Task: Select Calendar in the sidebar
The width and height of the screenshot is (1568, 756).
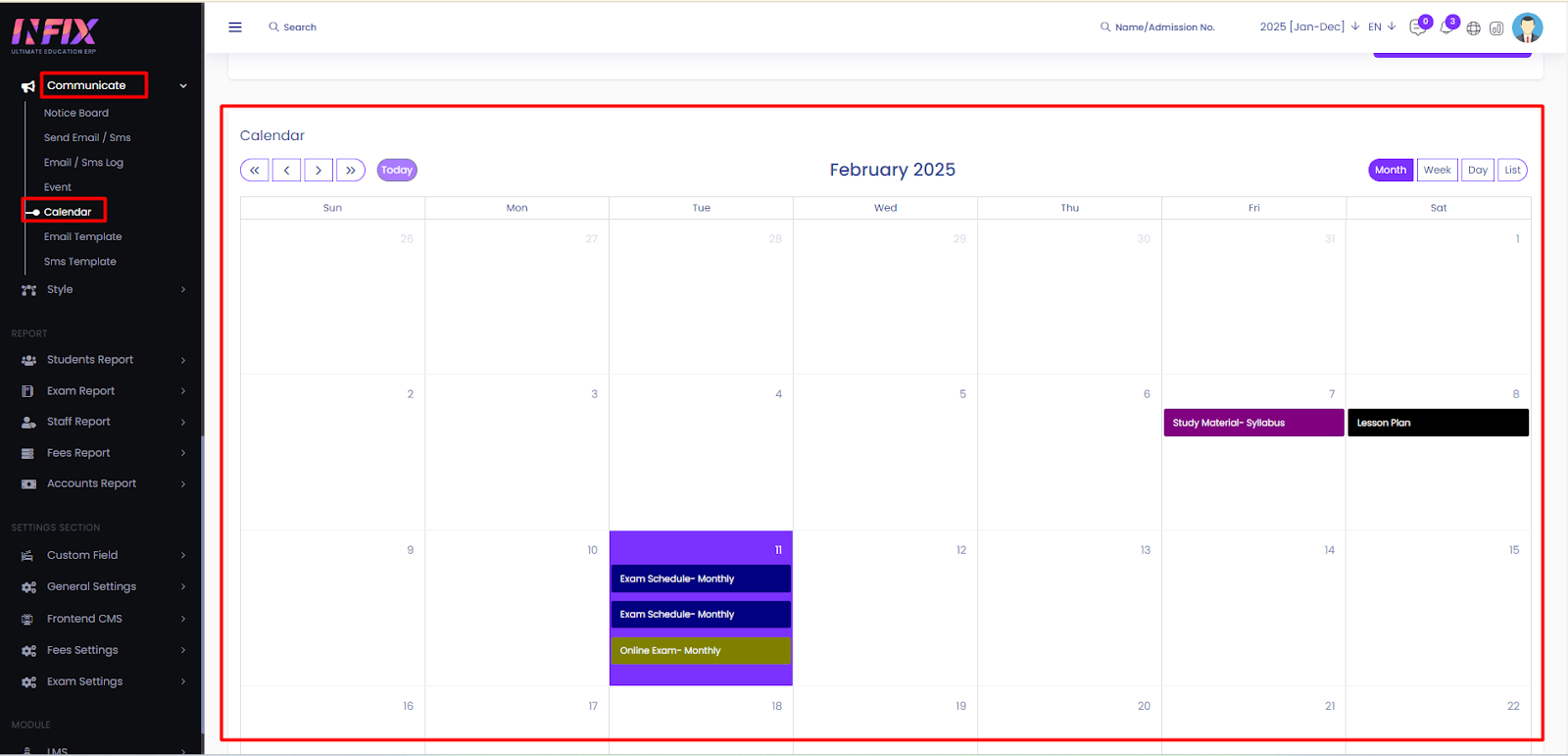Action: (68, 212)
